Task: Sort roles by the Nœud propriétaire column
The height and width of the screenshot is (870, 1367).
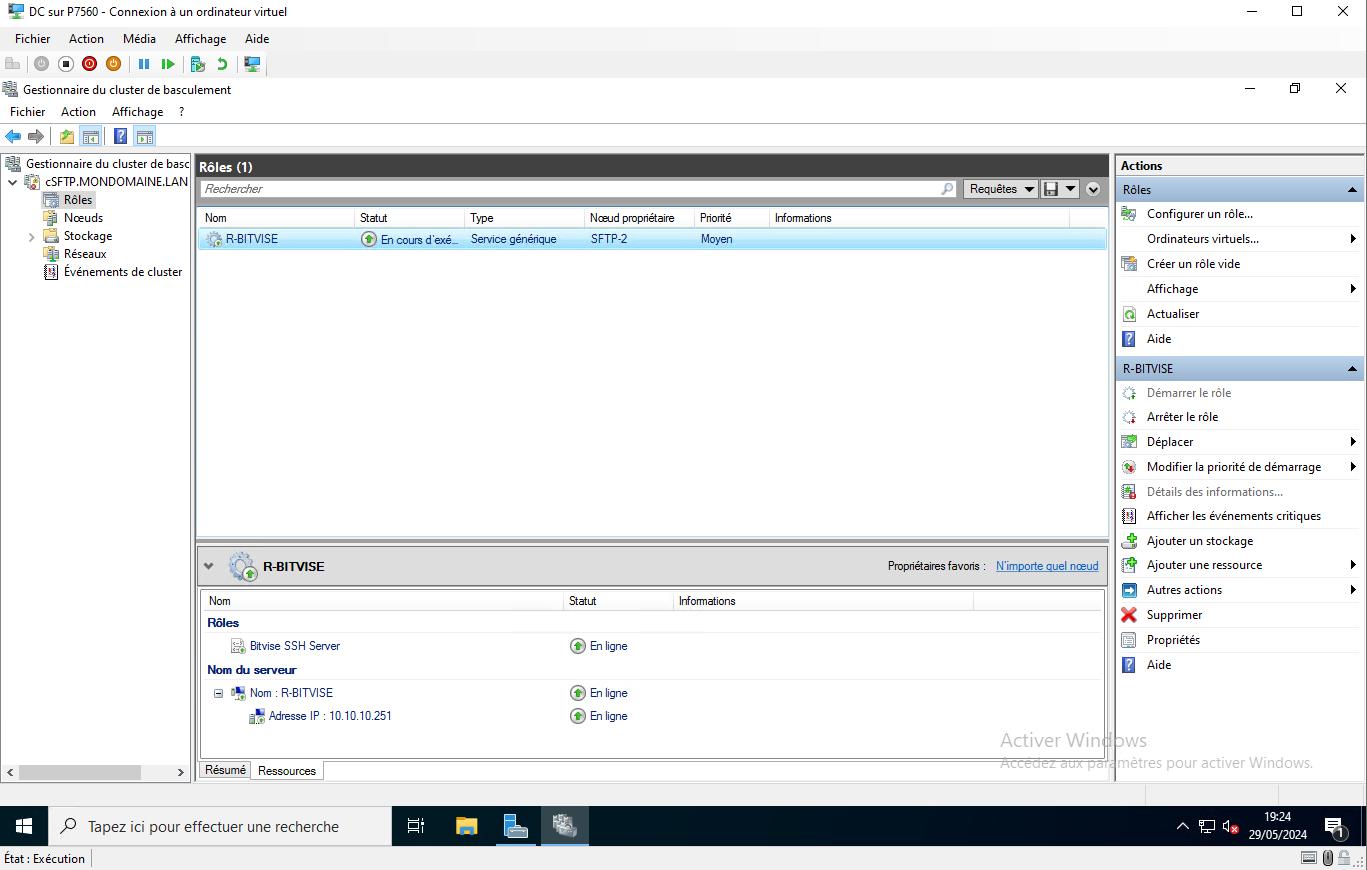Action: [x=639, y=218]
